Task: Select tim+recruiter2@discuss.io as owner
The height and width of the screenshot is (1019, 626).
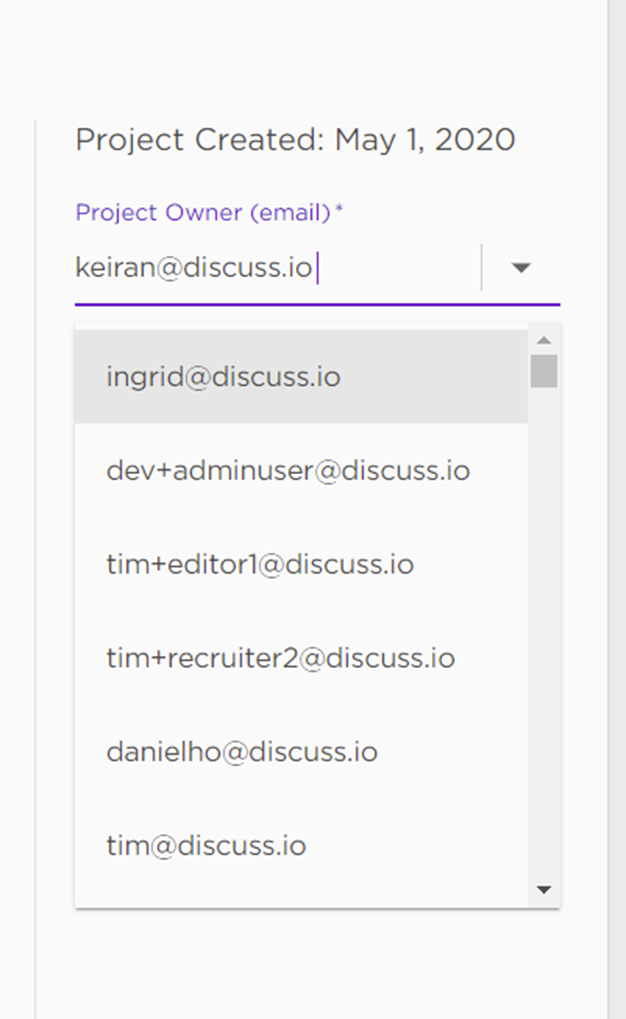Action: (301, 658)
